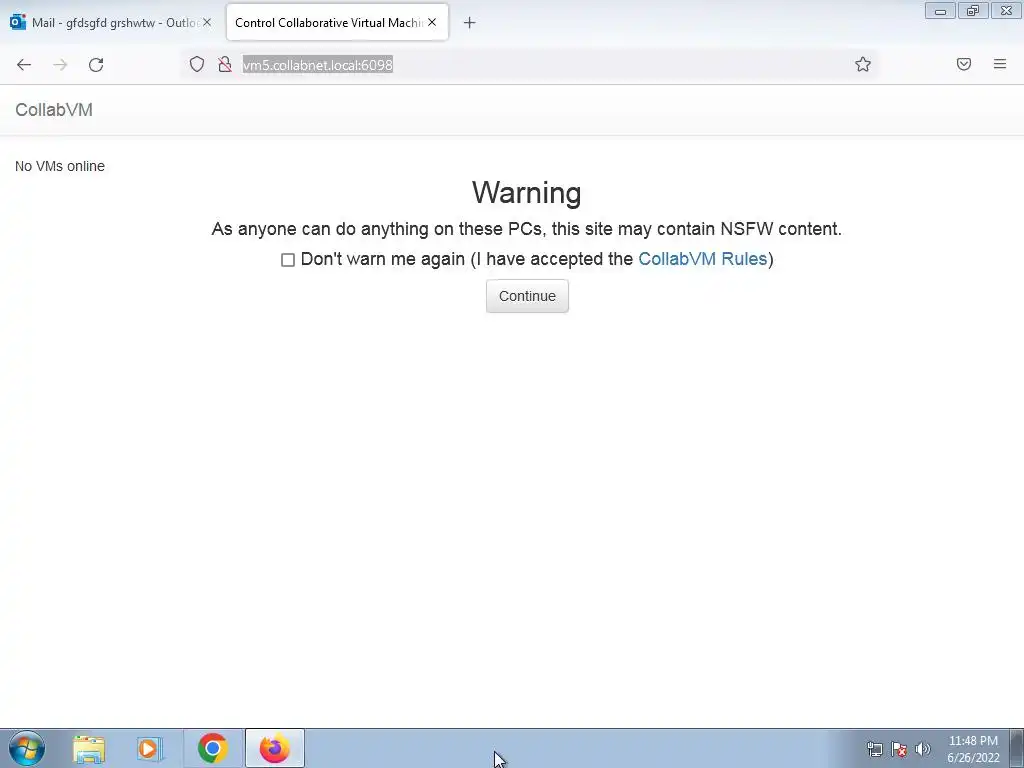Screen dimensions: 1024x768
Task: Click the volume speaker tray icon
Action: [923, 749]
